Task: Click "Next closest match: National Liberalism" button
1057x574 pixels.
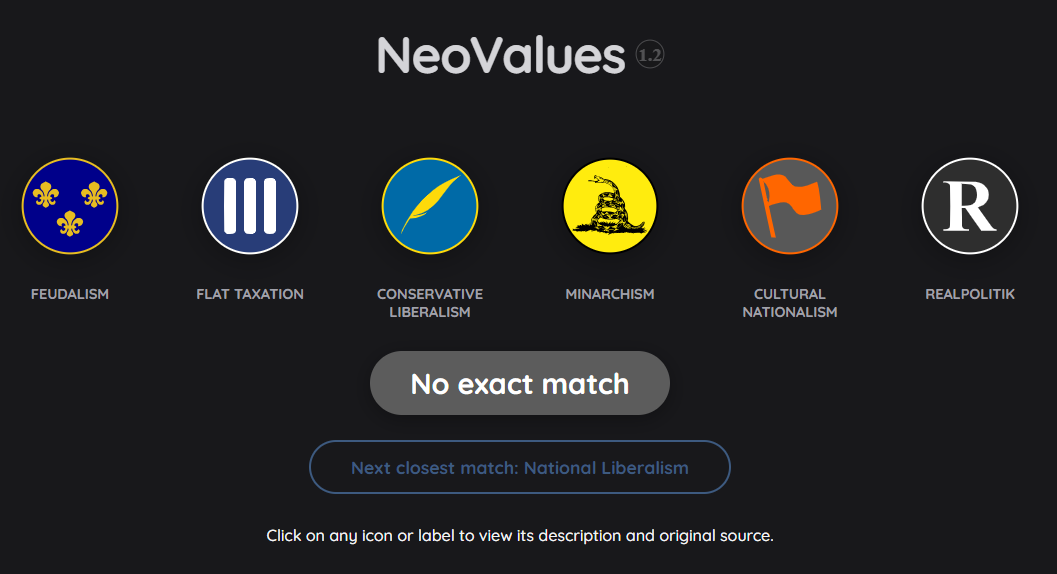Action: click(x=520, y=467)
